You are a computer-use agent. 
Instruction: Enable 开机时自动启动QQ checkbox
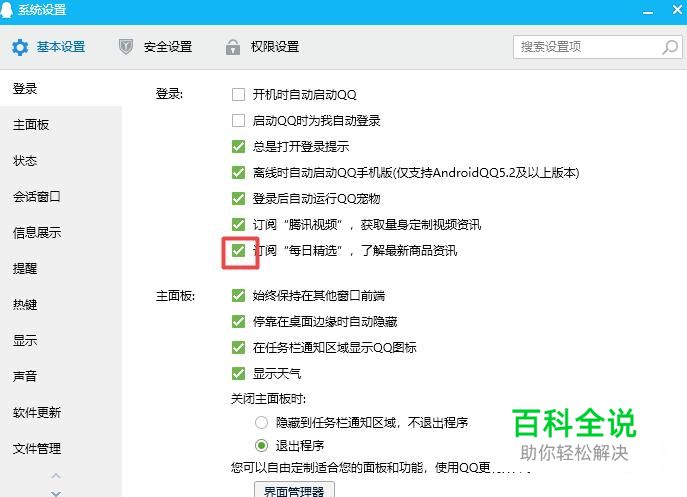click(238, 94)
